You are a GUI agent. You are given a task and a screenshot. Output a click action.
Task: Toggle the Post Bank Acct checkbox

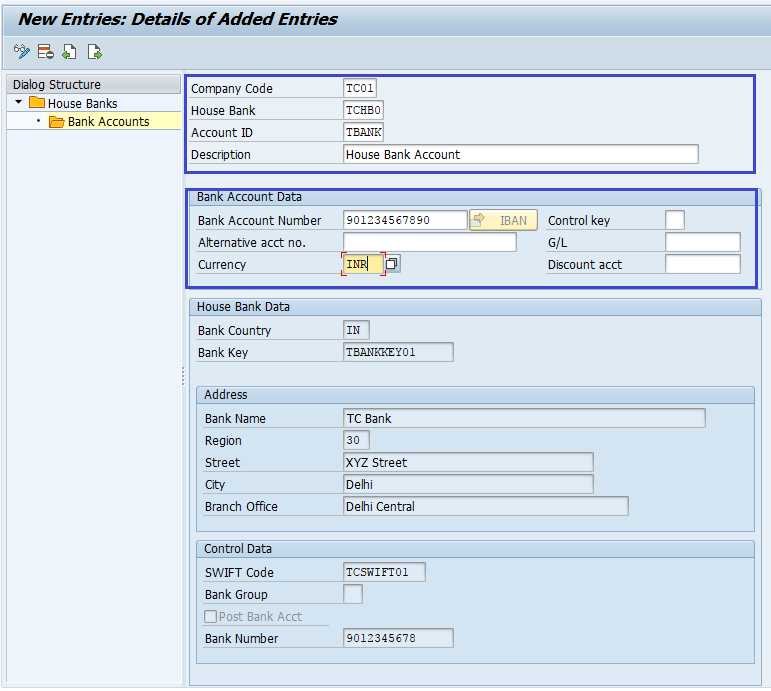click(x=210, y=616)
